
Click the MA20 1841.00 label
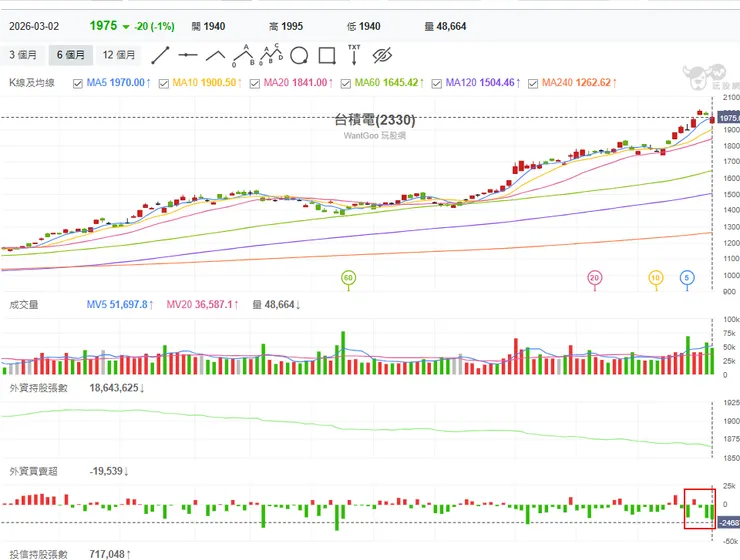[x=298, y=83]
